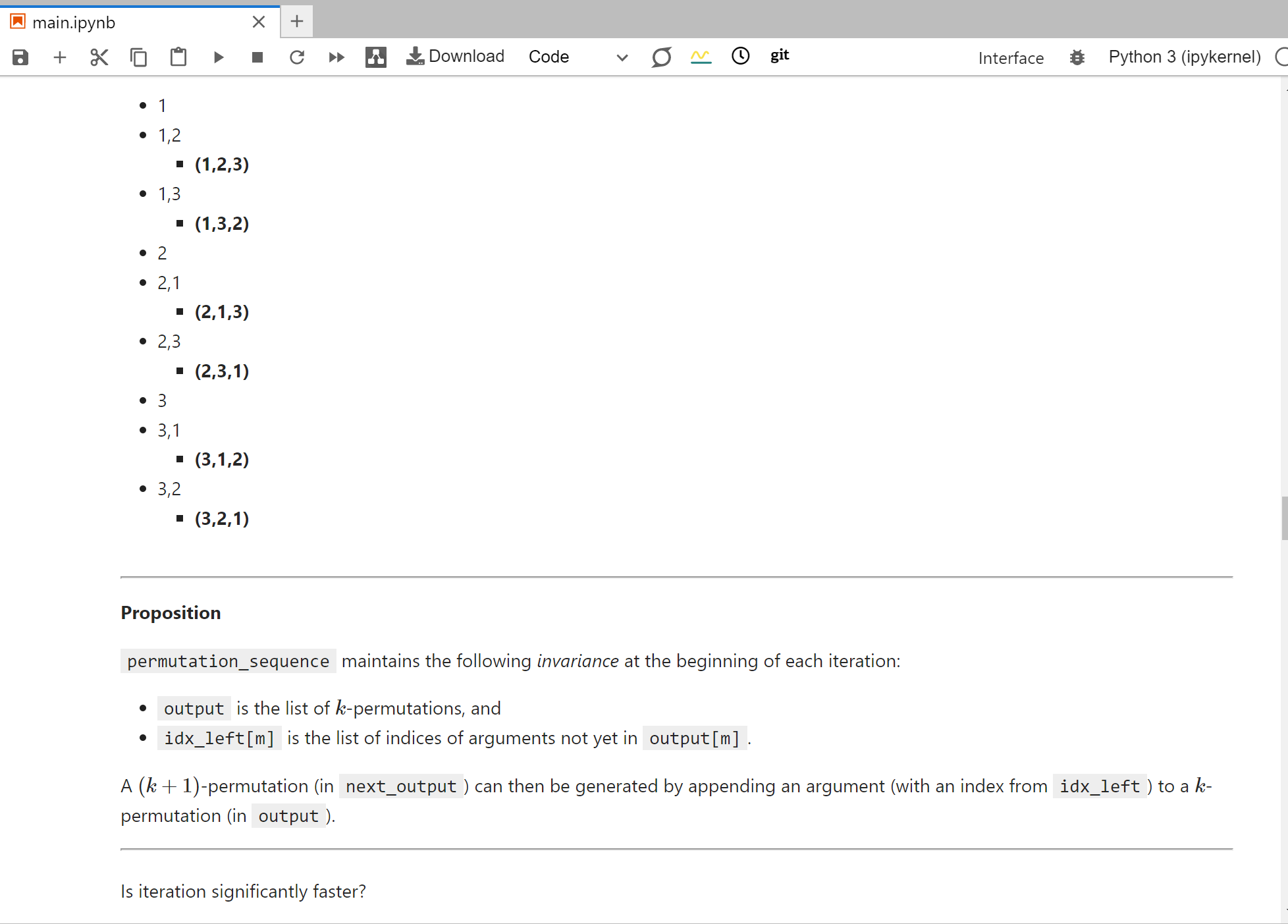Paste cell from clipboard
This screenshot has height=924, width=1288.
(178, 57)
